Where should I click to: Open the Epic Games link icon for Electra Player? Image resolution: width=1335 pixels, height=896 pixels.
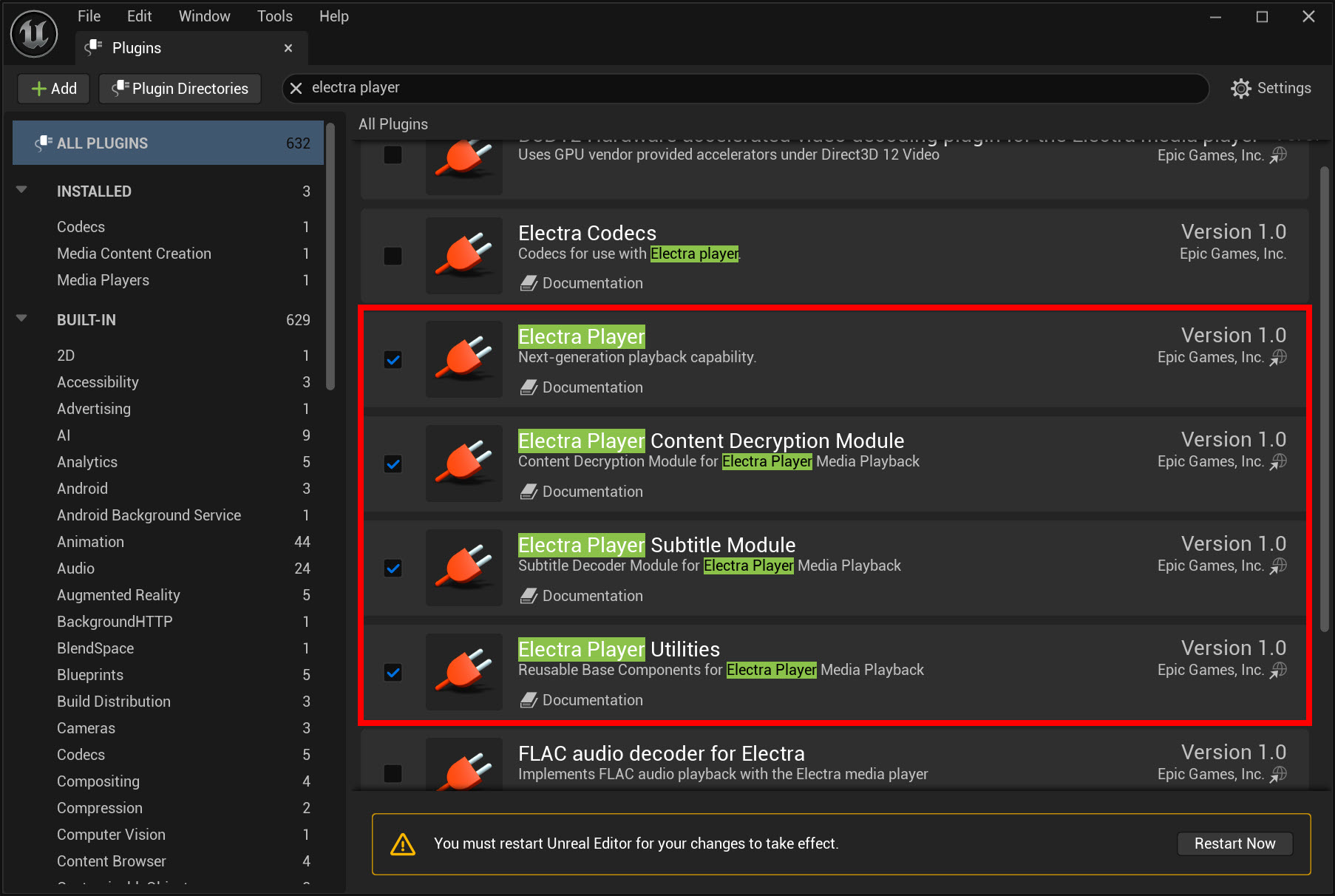[1278, 358]
